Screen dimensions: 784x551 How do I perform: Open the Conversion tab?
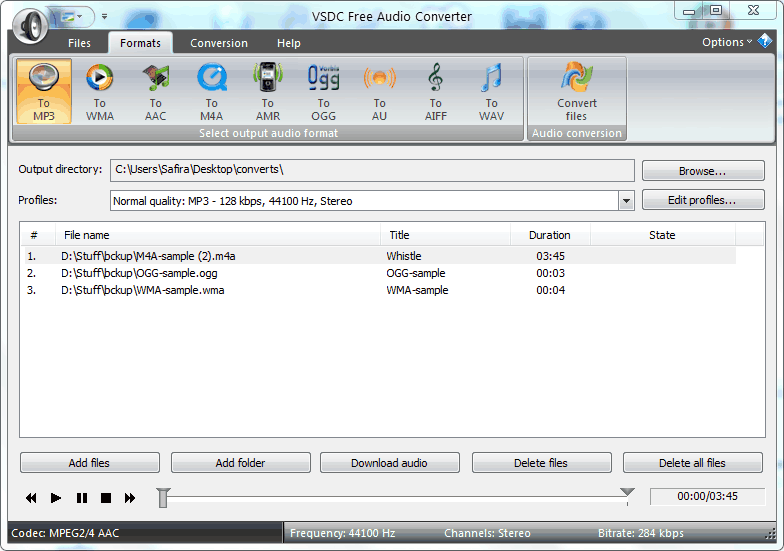click(218, 43)
